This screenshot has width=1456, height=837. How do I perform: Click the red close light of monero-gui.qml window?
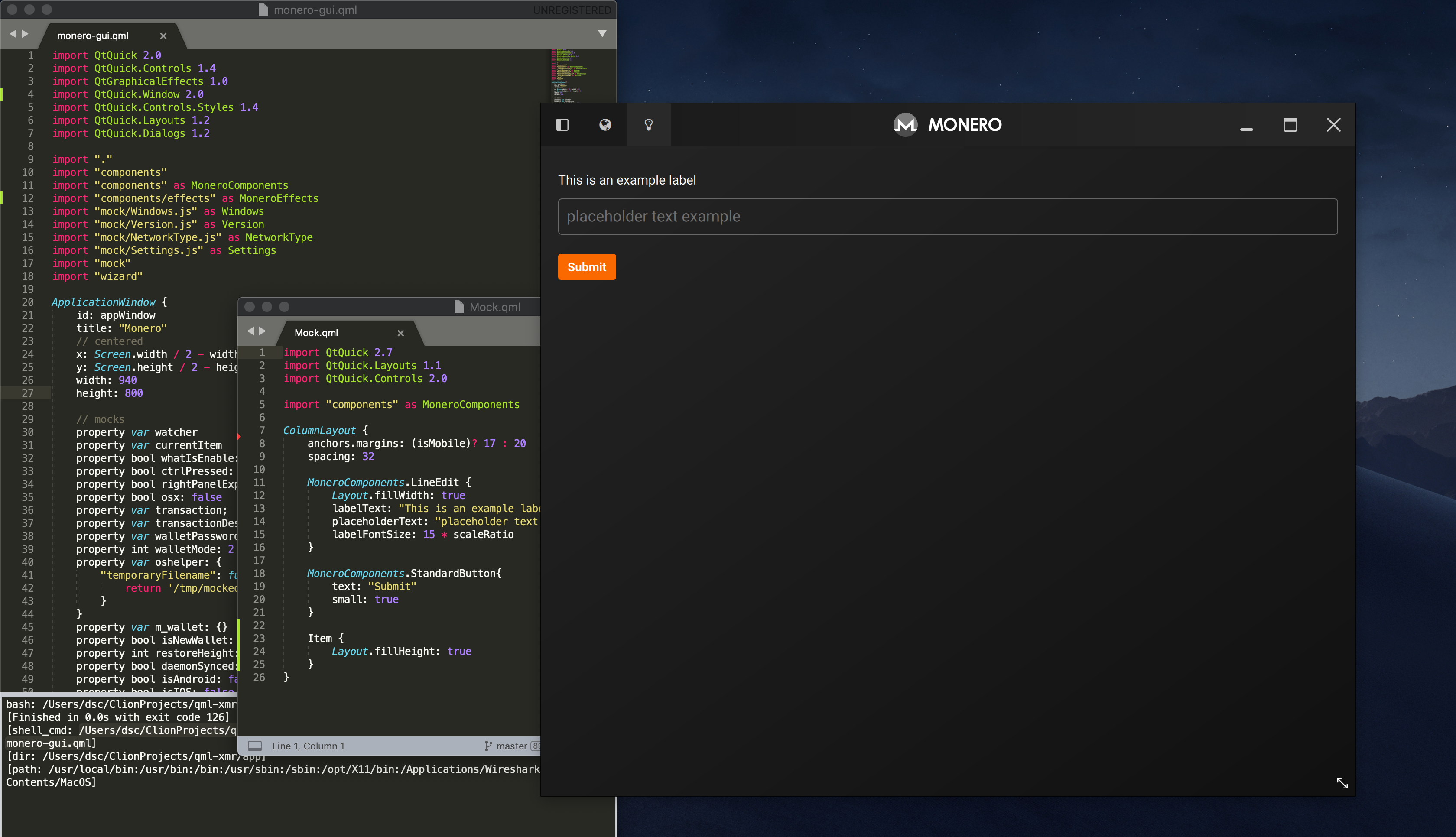pos(12,9)
